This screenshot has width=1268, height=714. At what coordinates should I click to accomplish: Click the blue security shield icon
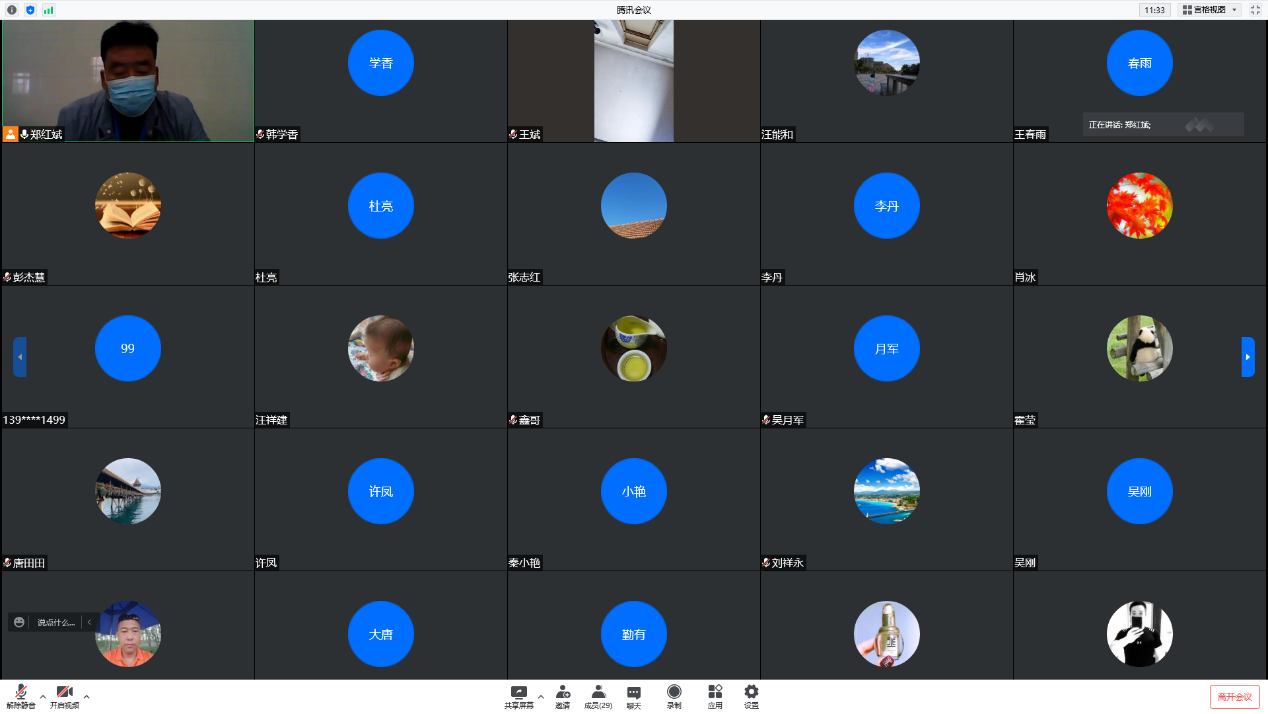point(30,10)
